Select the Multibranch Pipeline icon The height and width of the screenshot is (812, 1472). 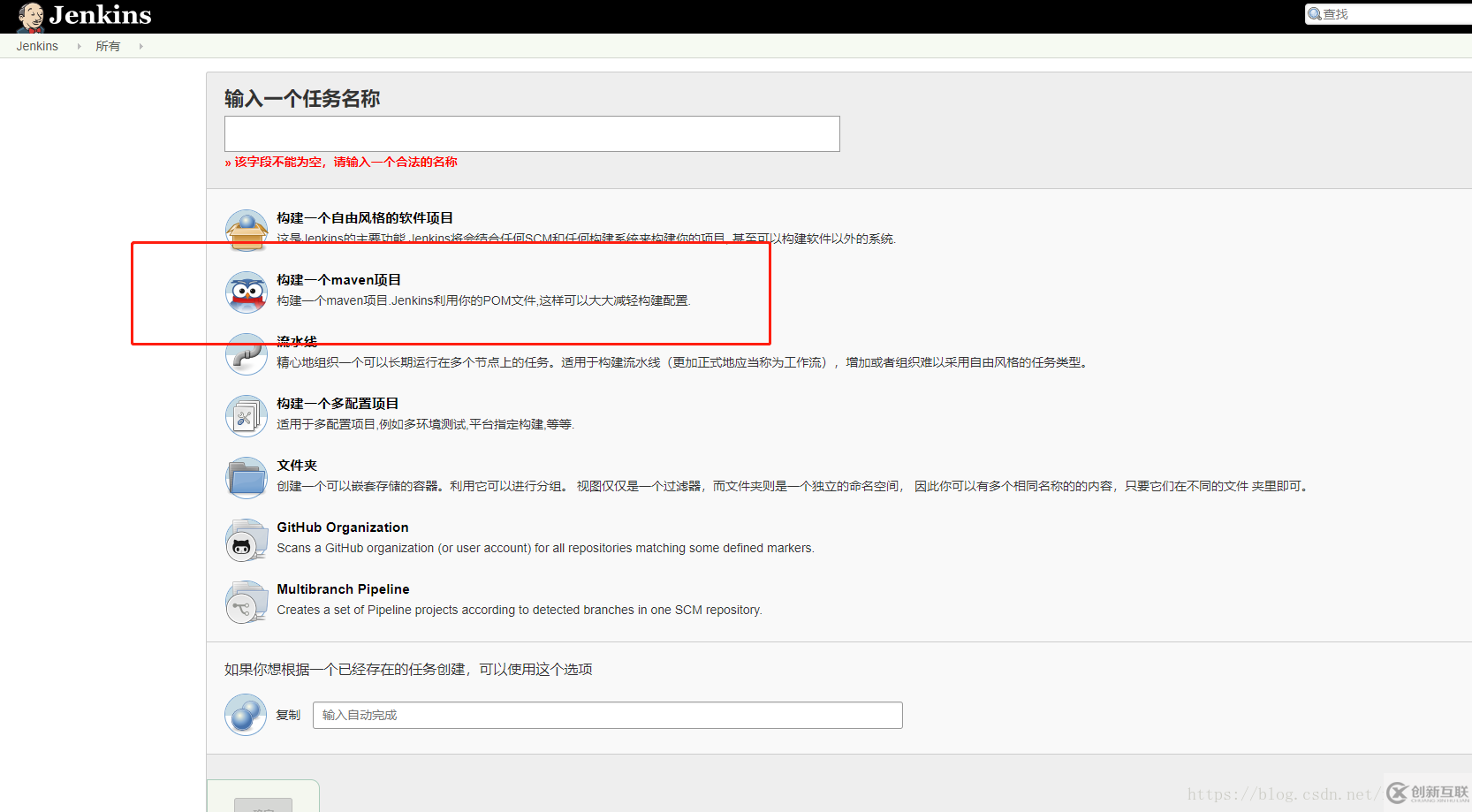pos(247,602)
